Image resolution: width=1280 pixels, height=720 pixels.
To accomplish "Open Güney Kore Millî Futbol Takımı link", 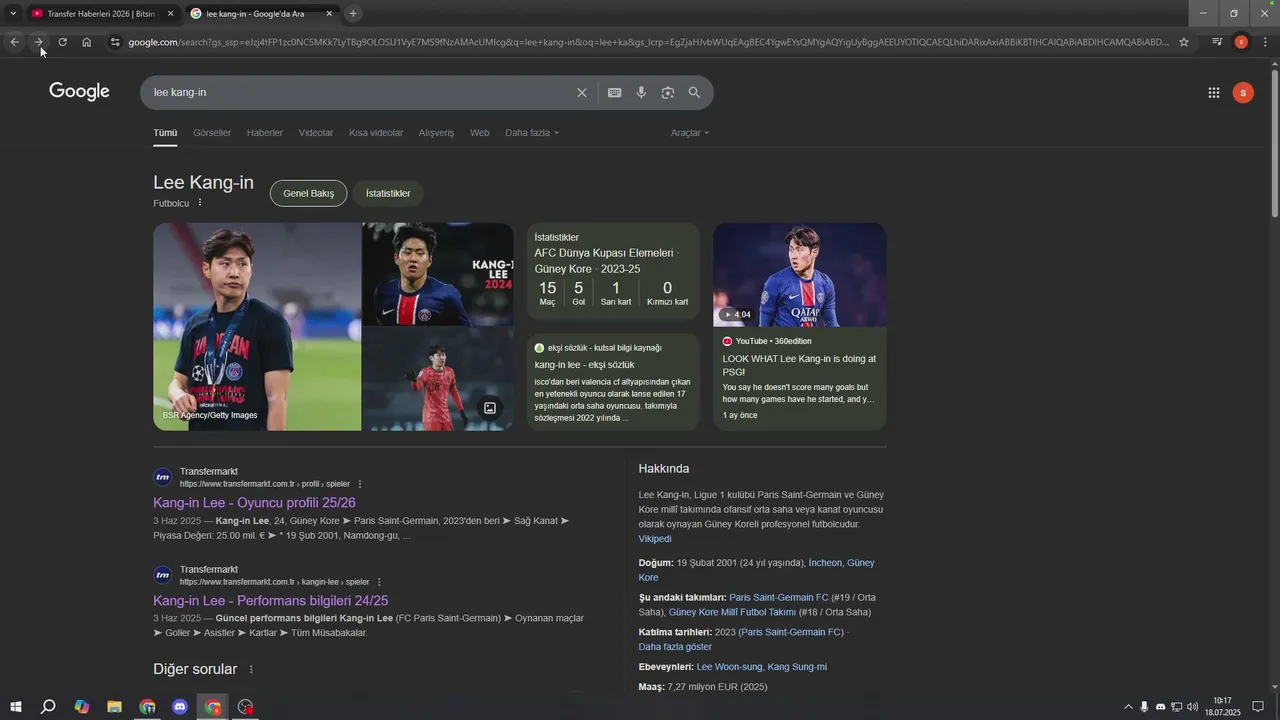I will click(x=732, y=612).
